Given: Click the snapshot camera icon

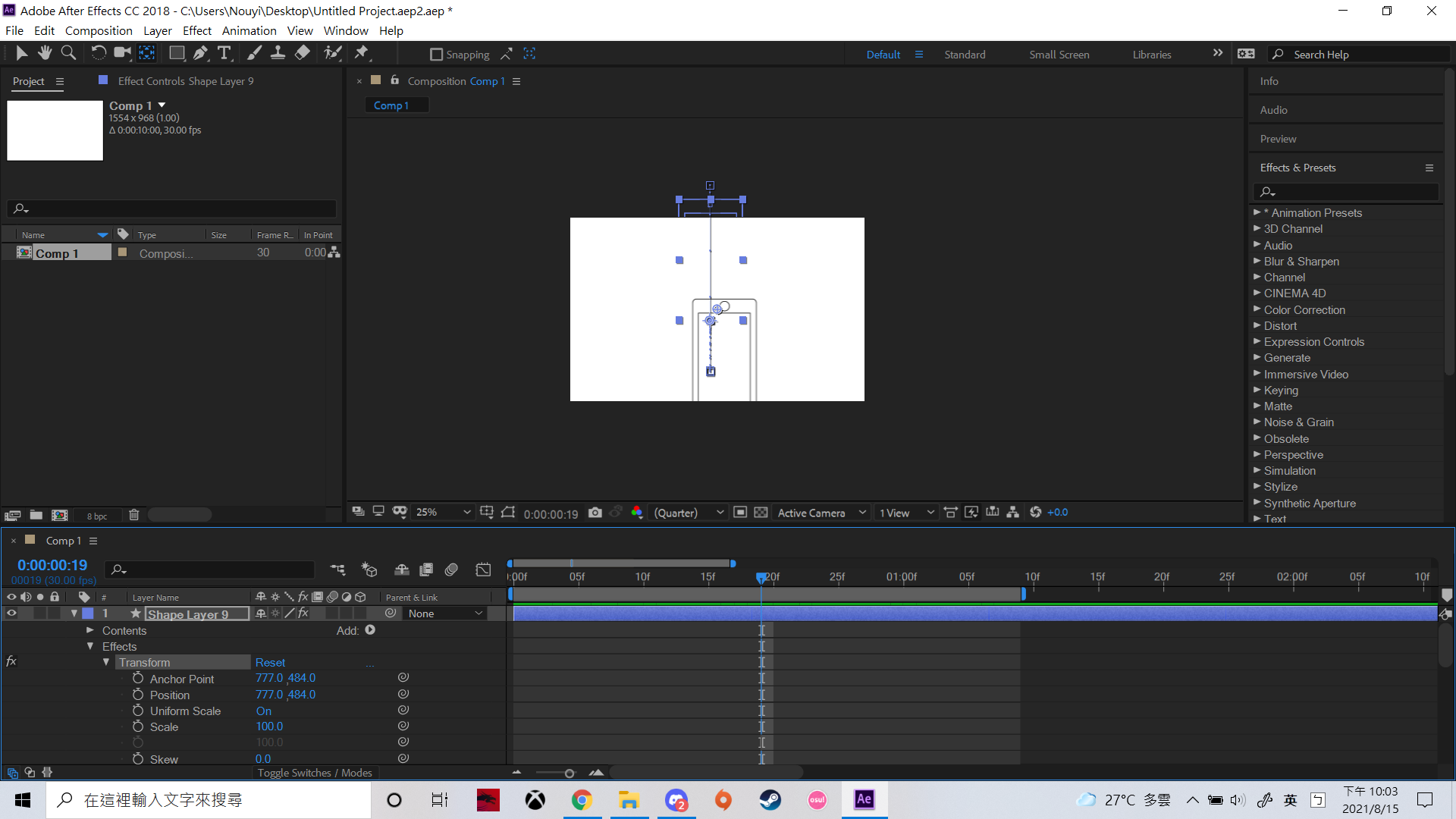Looking at the screenshot, I should click(x=595, y=513).
